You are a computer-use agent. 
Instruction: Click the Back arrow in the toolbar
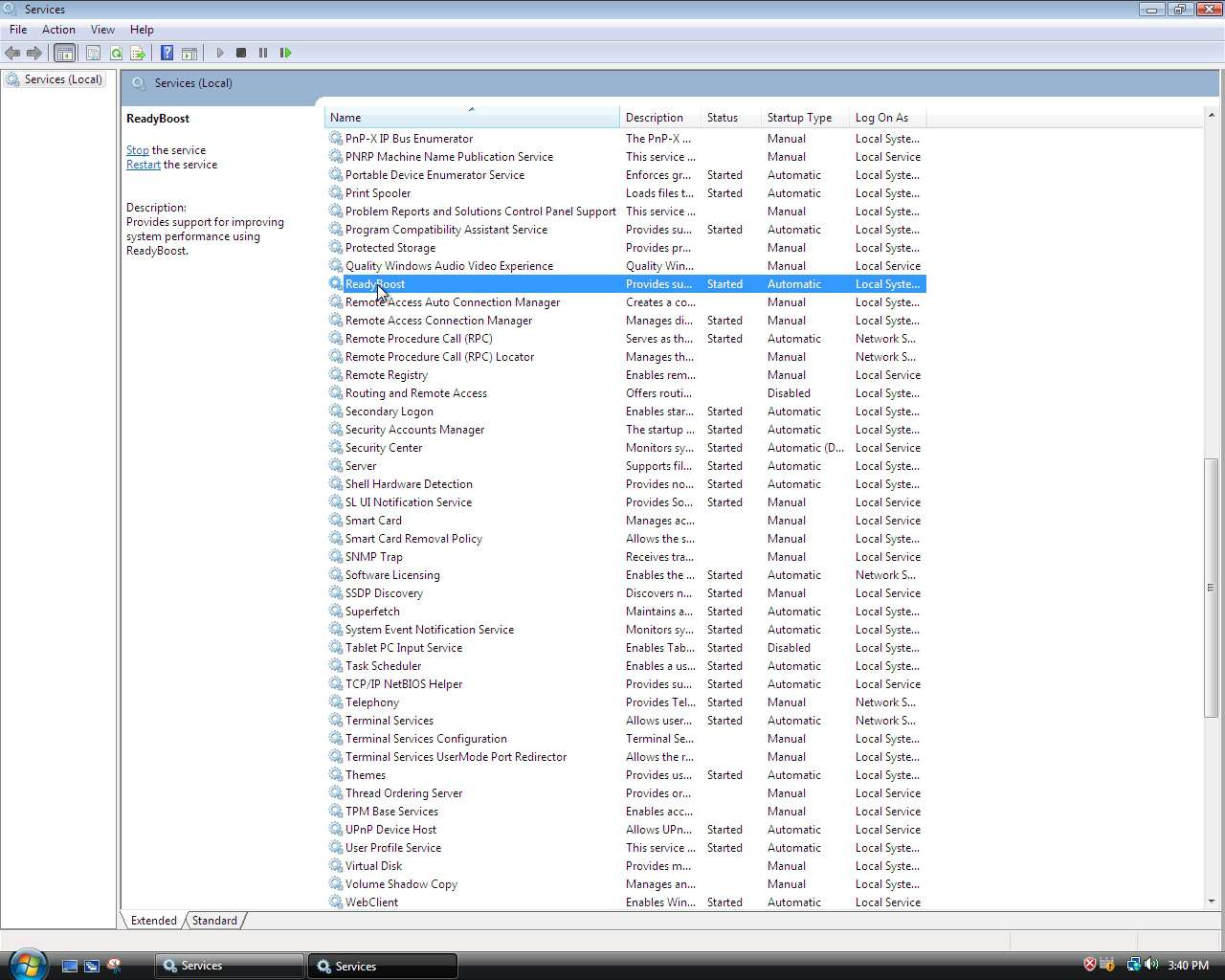[x=12, y=53]
